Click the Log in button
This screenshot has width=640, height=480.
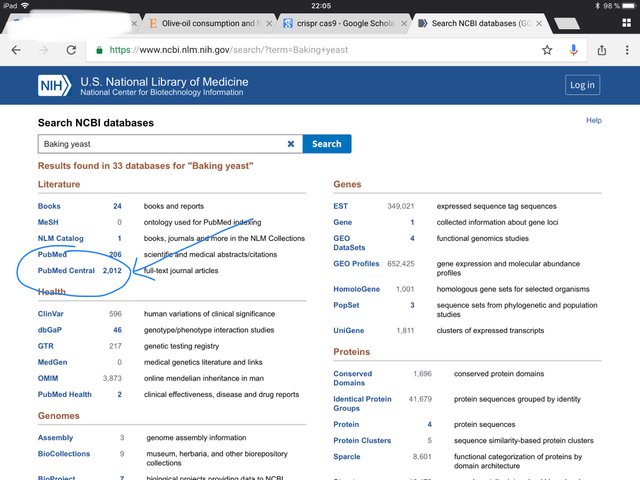[582, 85]
